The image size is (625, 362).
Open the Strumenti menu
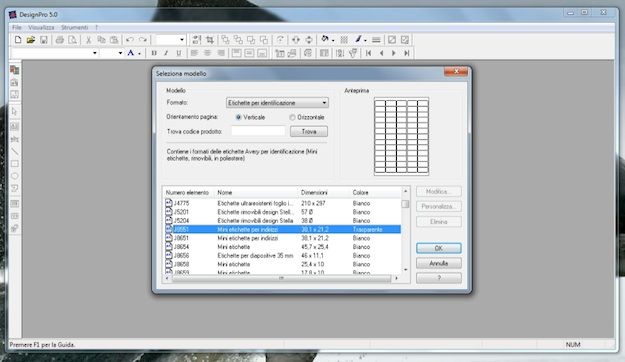(75, 28)
